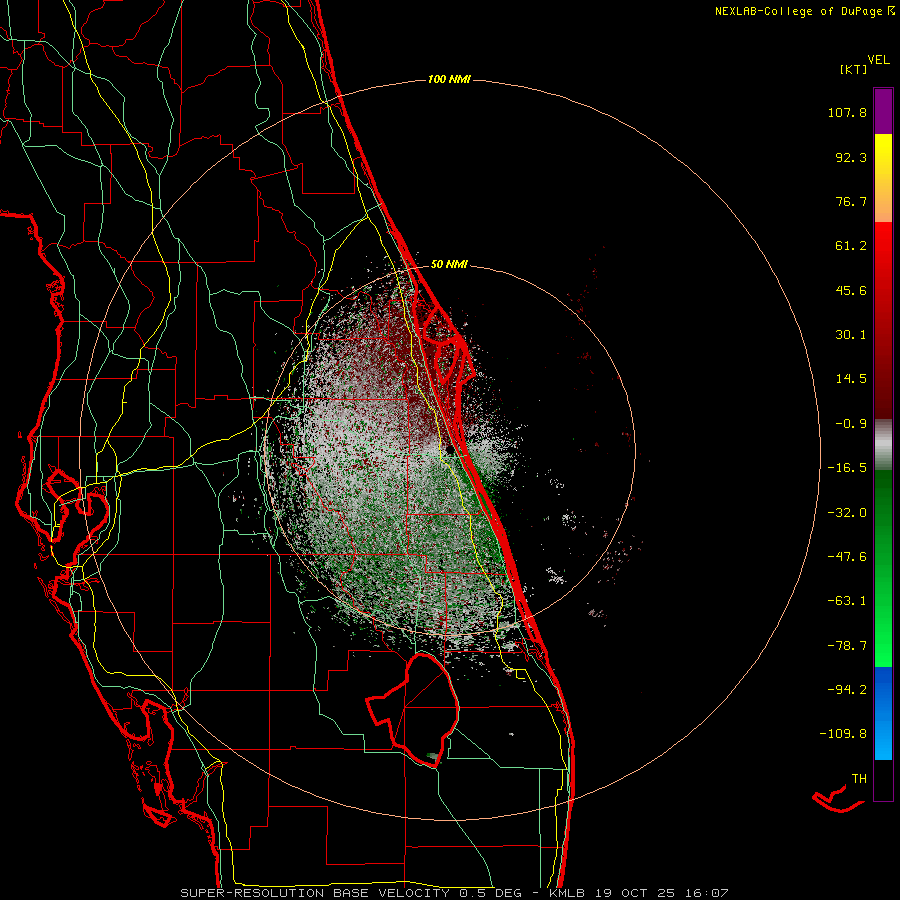Click the -16.5 velocity scale value
Image resolution: width=900 pixels, height=900 pixels.
tap(847, 468)
